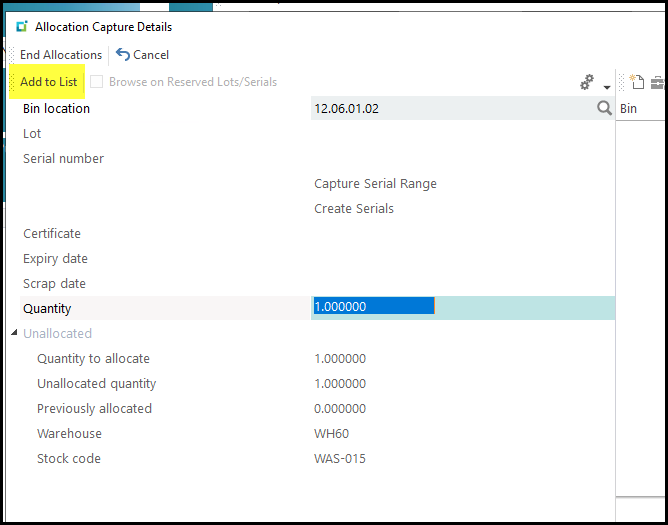Image resolution: width=668 pixels, height=525 pixels.
Task: Click the Bin location search magnifier icon
Action: [x=604, y=108]
